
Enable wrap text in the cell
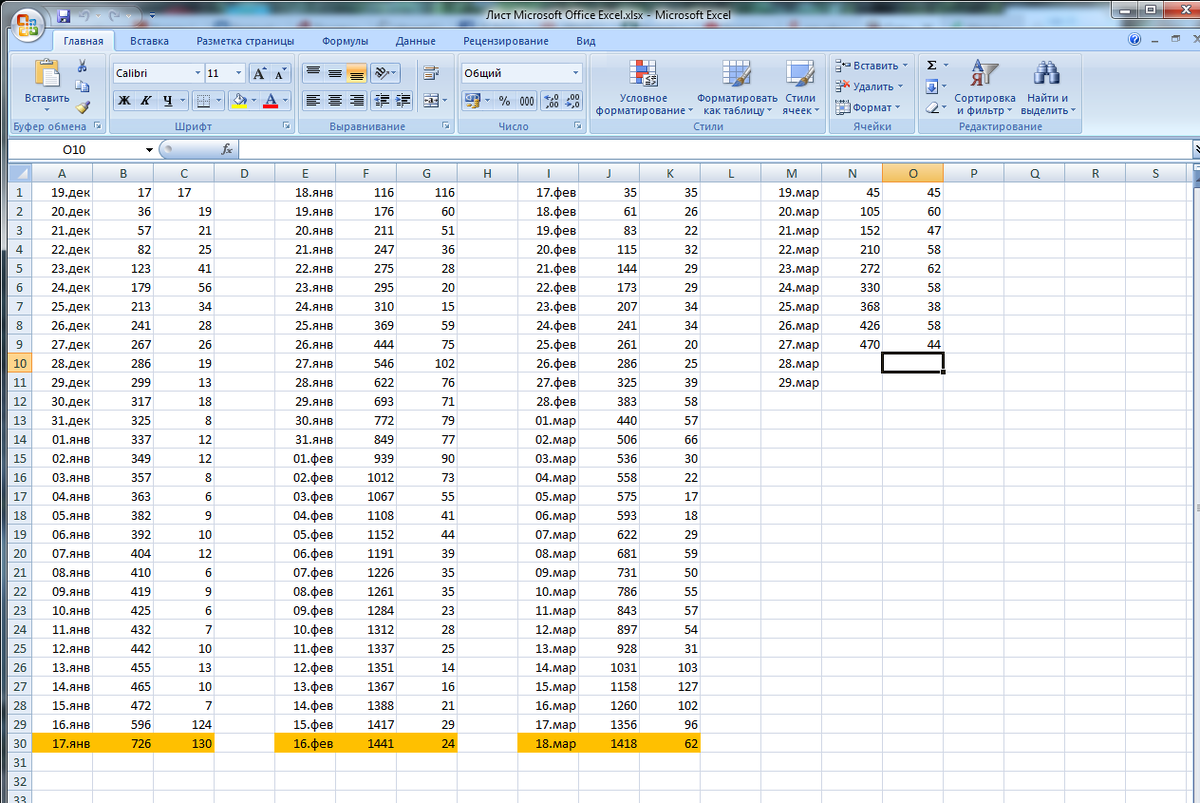tap(432, 73)
